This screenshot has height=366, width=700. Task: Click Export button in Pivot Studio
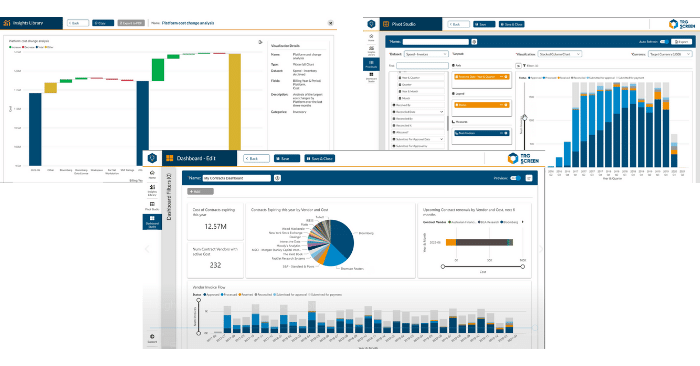[x=681, y=42]
